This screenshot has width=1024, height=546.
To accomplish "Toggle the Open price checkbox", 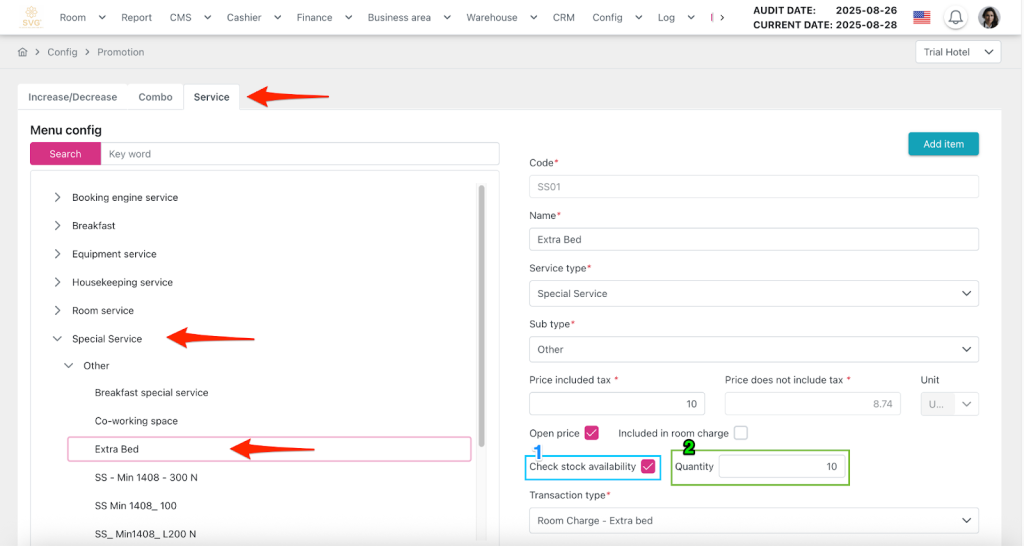I will [x=592, y=433].
